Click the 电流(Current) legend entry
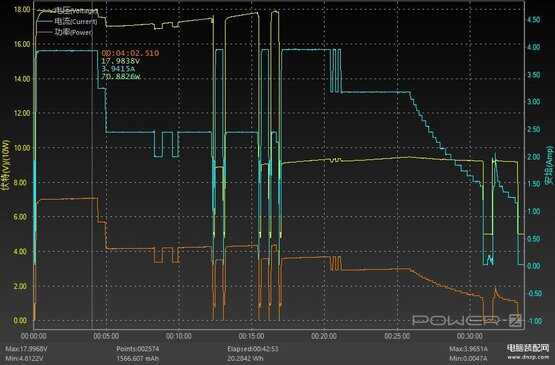This screenshot has width=555, height=365. click(x=67, y=21)
